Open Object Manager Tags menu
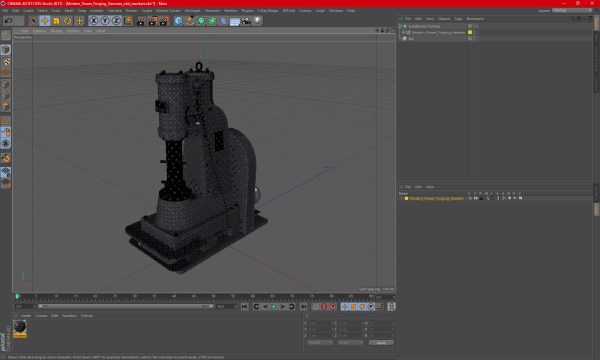The image size is (600, 360). (458, 19)
